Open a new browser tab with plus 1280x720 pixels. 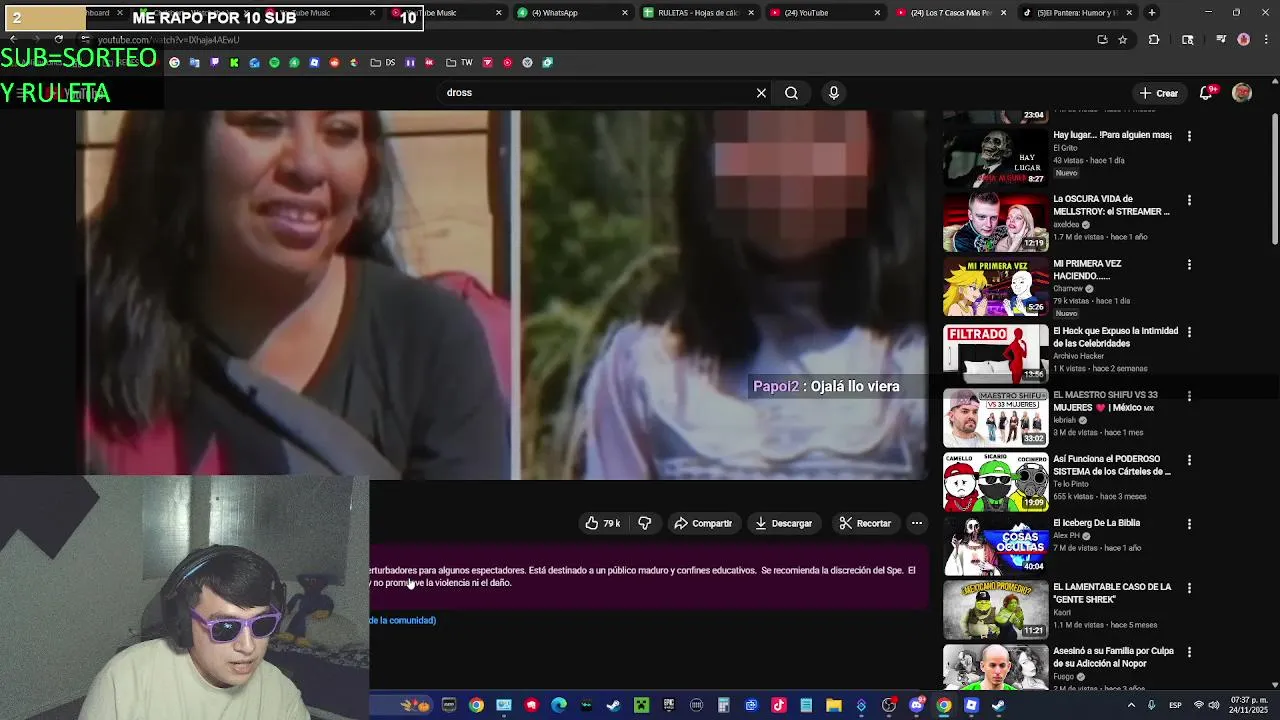[1152, 13]
